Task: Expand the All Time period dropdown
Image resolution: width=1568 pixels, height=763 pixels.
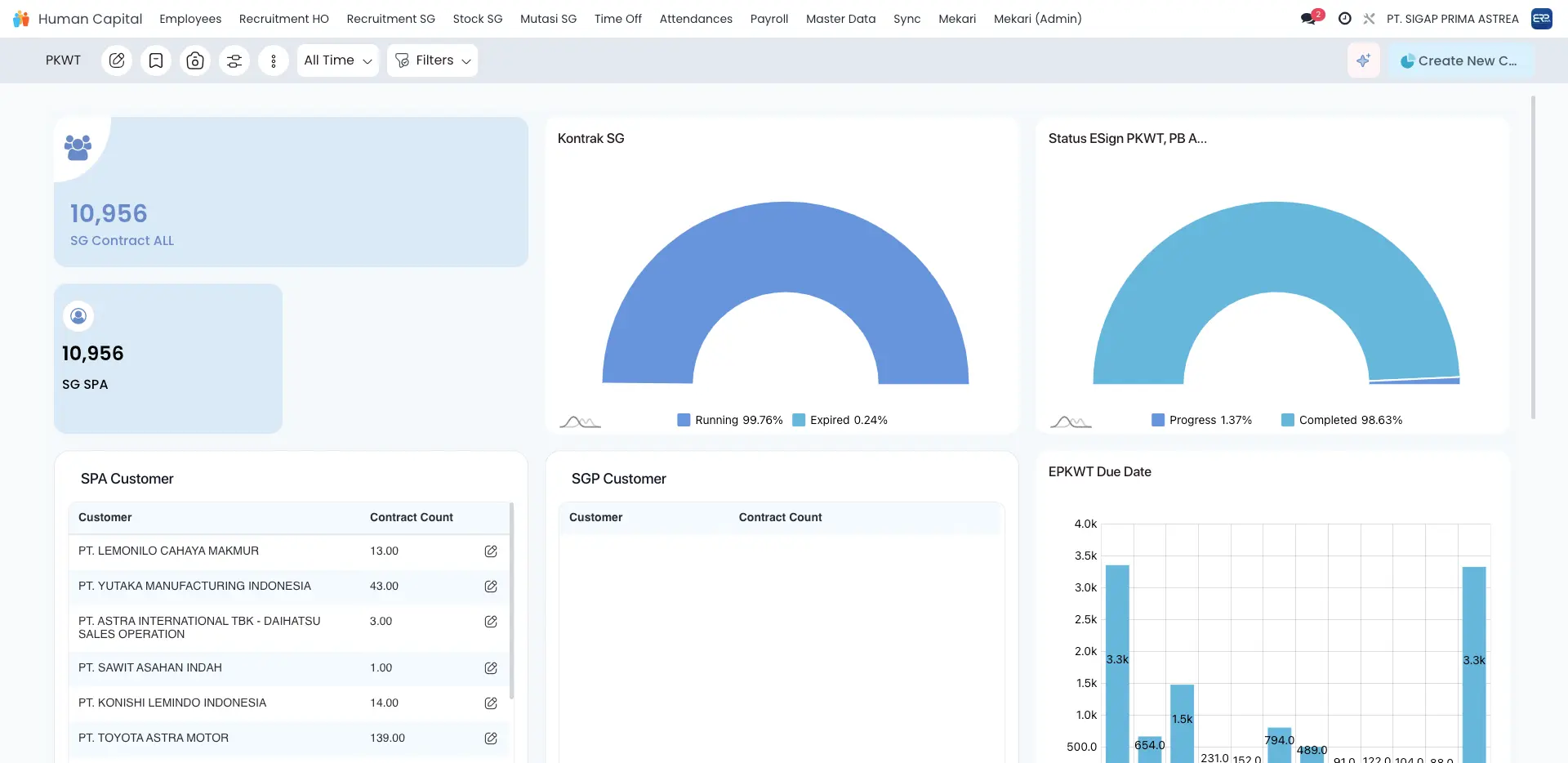Action: 337,60
